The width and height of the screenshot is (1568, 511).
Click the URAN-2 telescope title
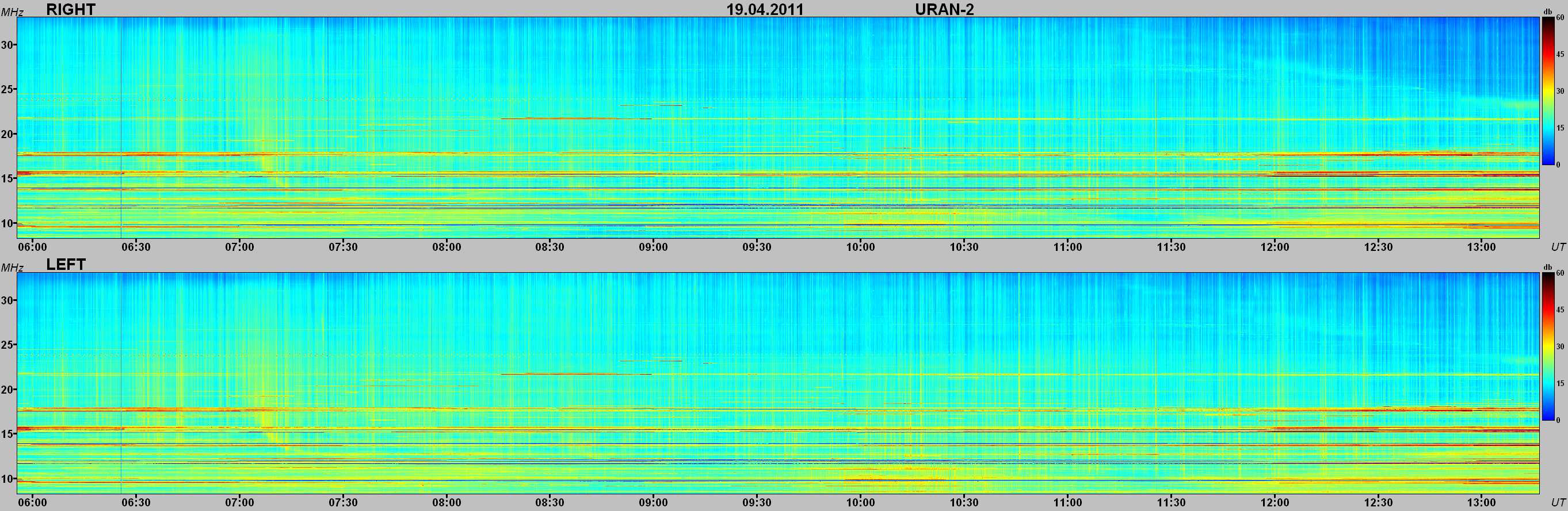pyautogui.click(x=944, y=9)
